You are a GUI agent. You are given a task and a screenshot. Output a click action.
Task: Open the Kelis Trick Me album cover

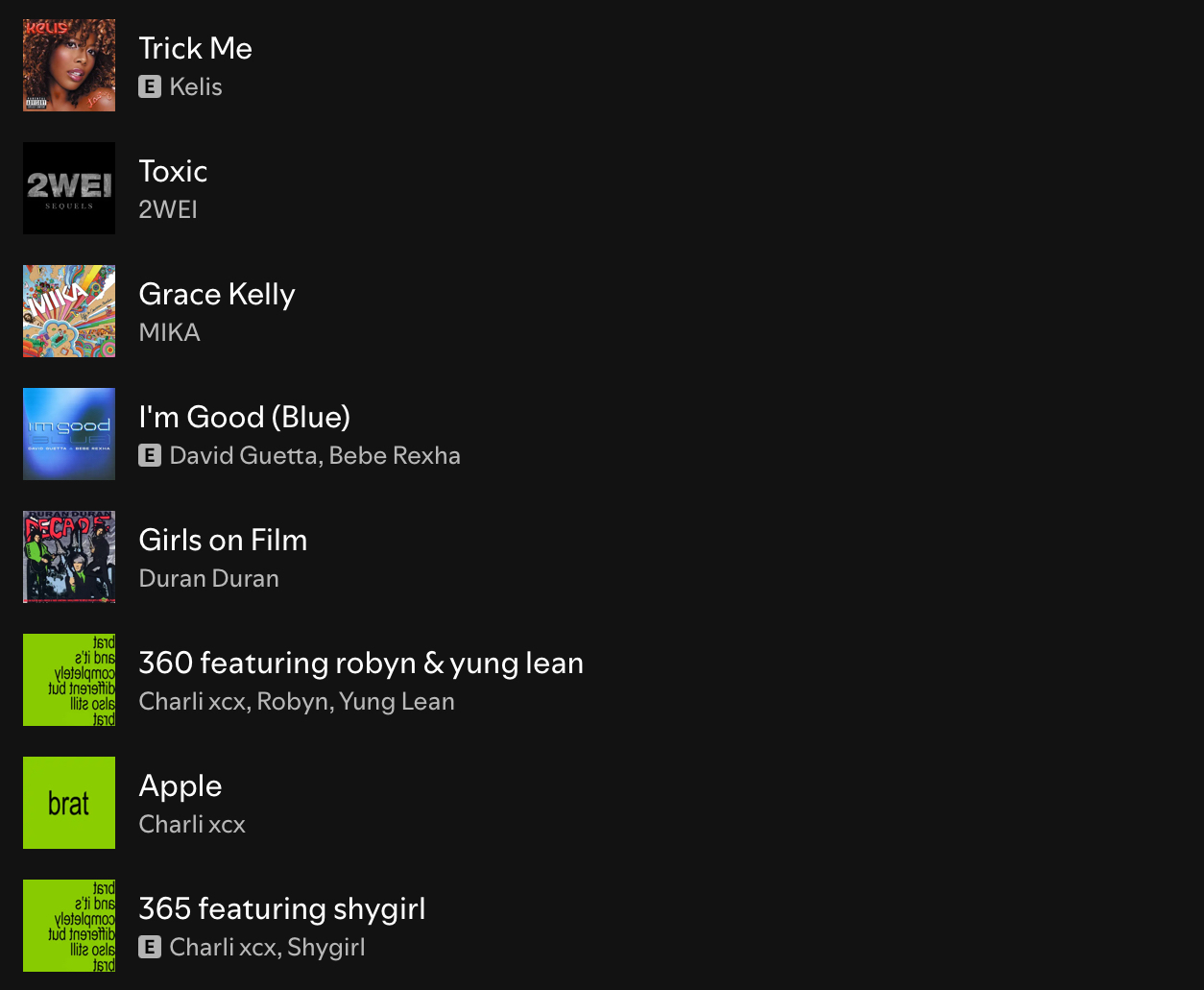pyautogui.click(x=69, y=65)
